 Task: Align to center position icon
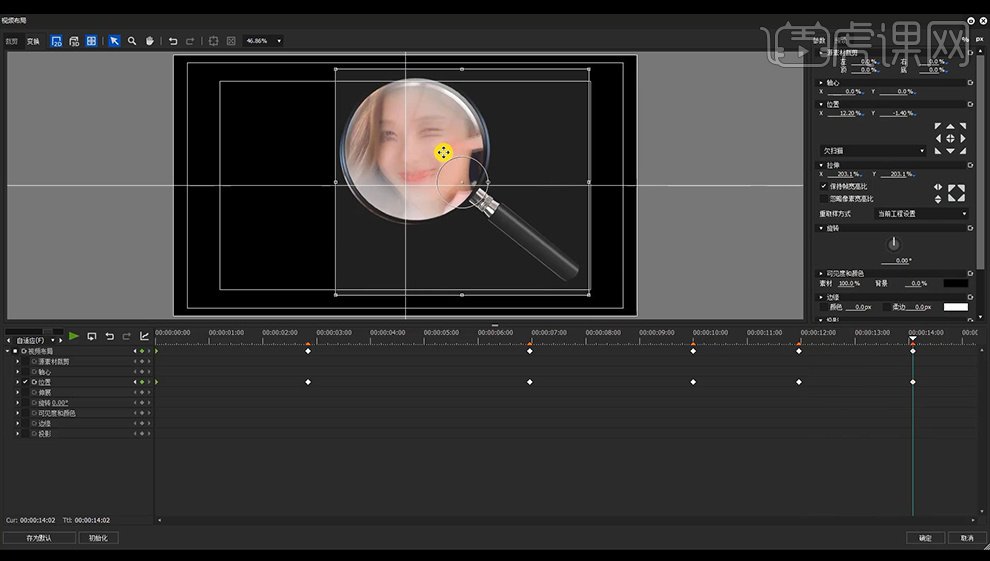coord(950,138)
